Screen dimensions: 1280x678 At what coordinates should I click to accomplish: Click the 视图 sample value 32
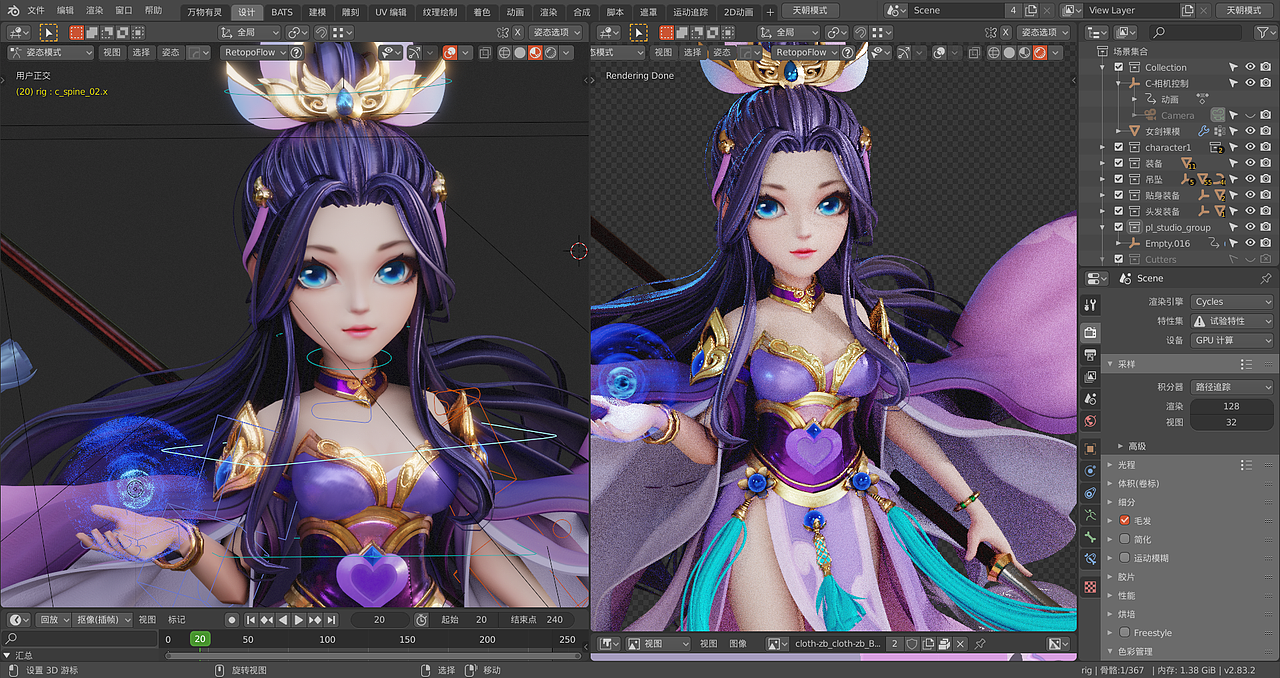(1231, 422)
